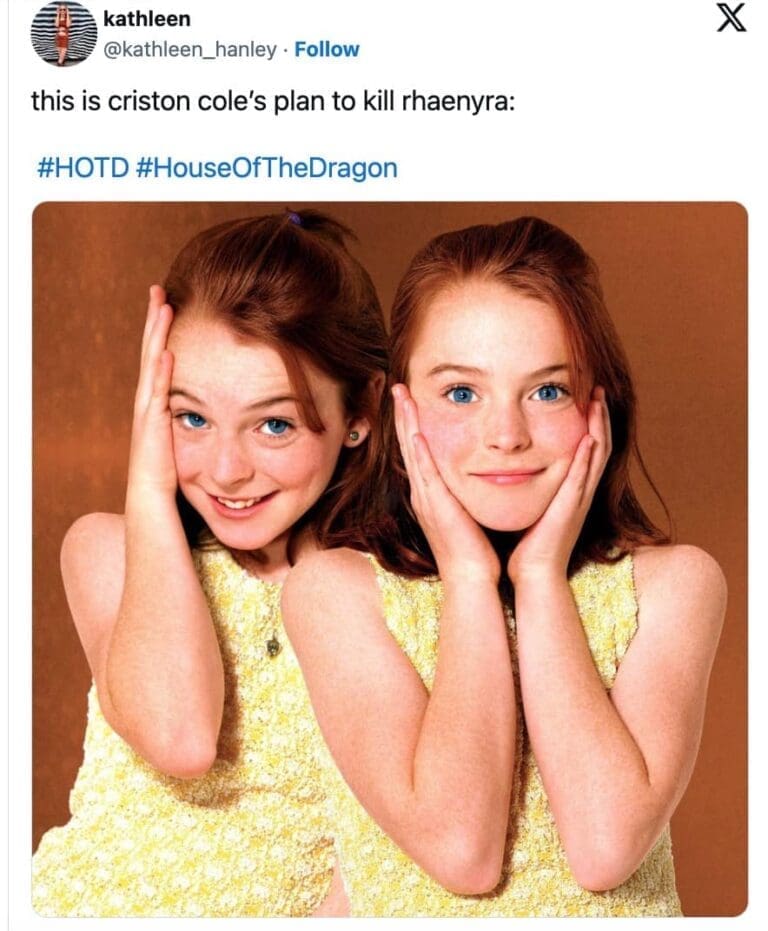The image size is (768, 931).
Task: Click the display name kathleen
Action: point(147,19)
